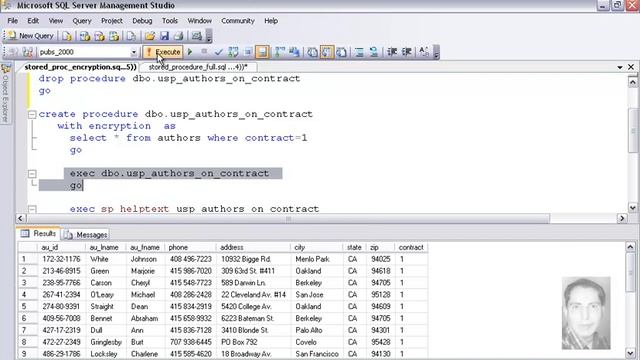The image size is (640, 360).
Task: Collapse the exec dbo.usp_authors_on_contract block
Action: 32,173
